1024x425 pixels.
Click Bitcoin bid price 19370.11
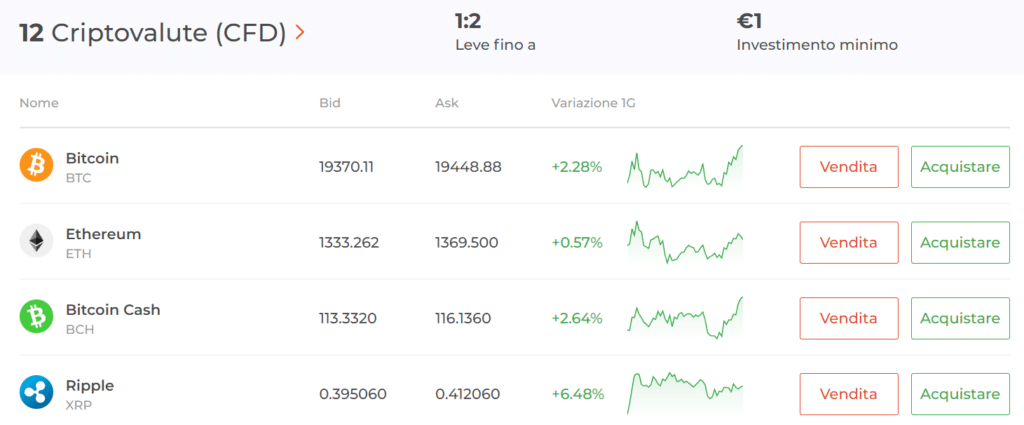click(346, 167)
